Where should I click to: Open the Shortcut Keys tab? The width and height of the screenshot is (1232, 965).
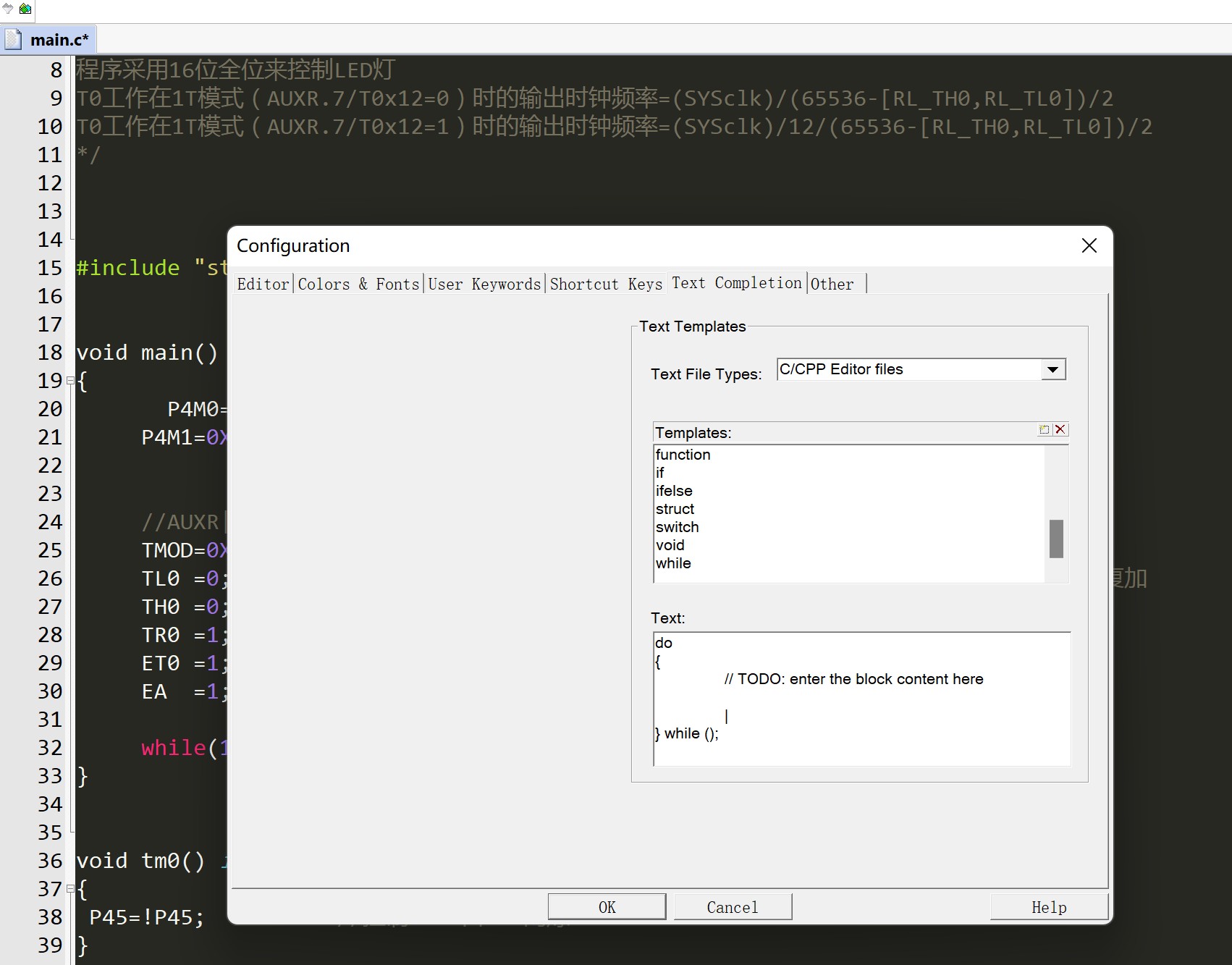606,284
